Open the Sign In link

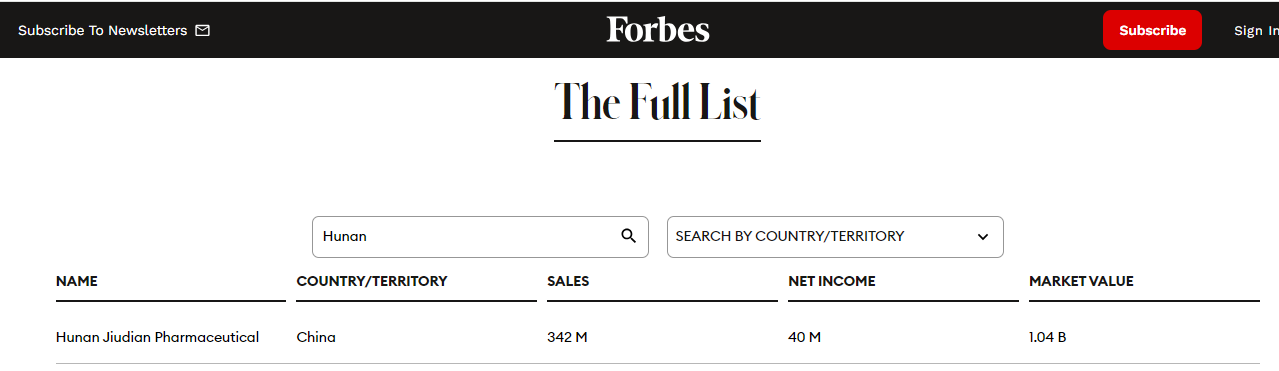pos(1256,31)
